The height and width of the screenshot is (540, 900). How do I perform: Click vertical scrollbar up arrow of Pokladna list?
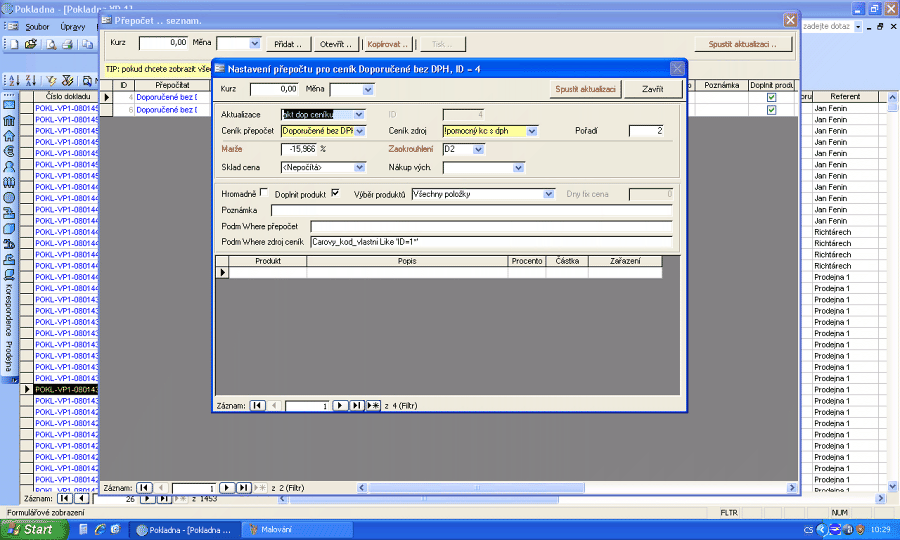pyautogui.click(x=893, y=97)
